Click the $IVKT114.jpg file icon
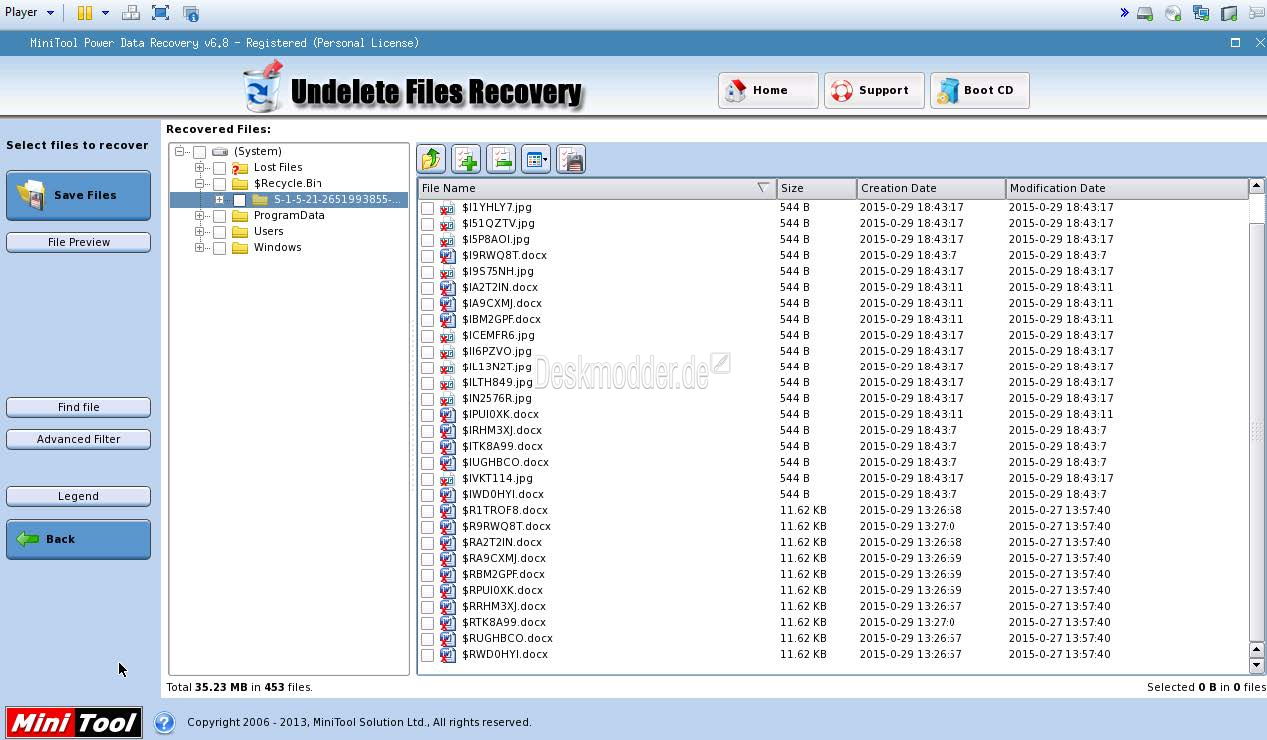The height and width of the screenshot is (740, 1267). (x=448, y=479)
